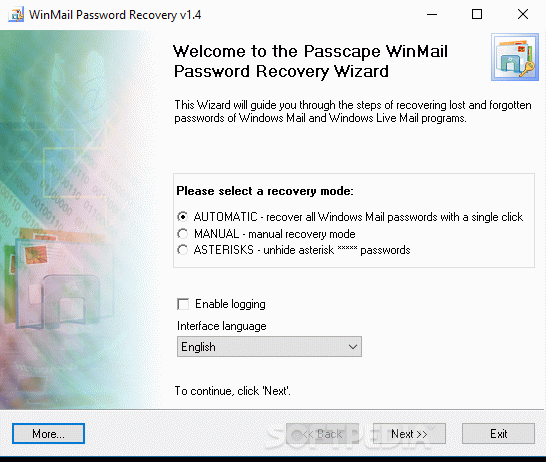Close the window with X icon
546x462 pixels.
[x=523, y=15]
